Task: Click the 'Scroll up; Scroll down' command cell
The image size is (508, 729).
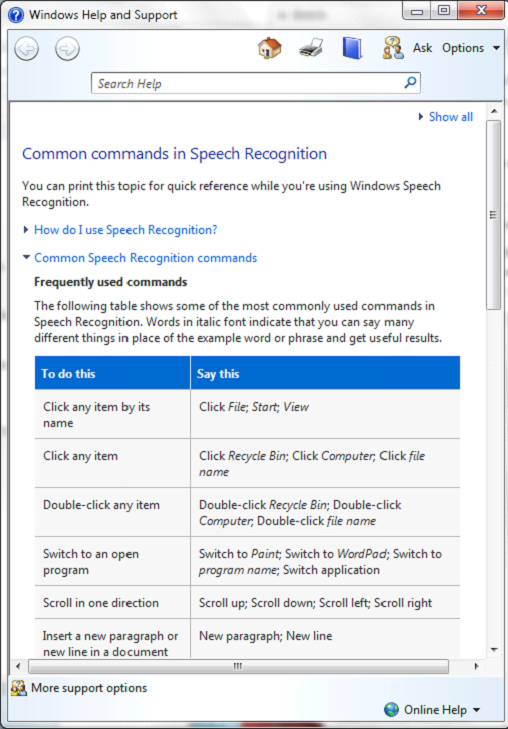Action: 325,603
